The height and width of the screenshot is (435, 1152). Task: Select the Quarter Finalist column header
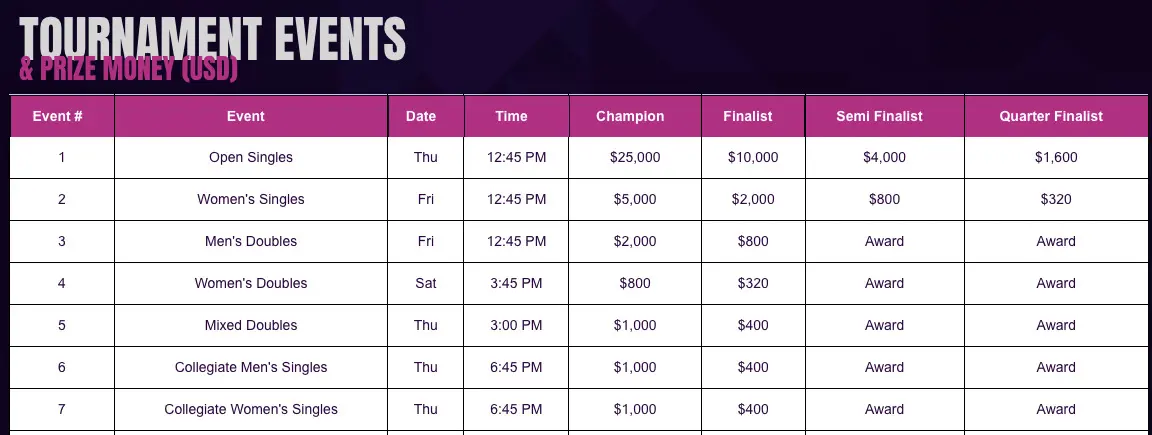click(x=1051, y=116)
